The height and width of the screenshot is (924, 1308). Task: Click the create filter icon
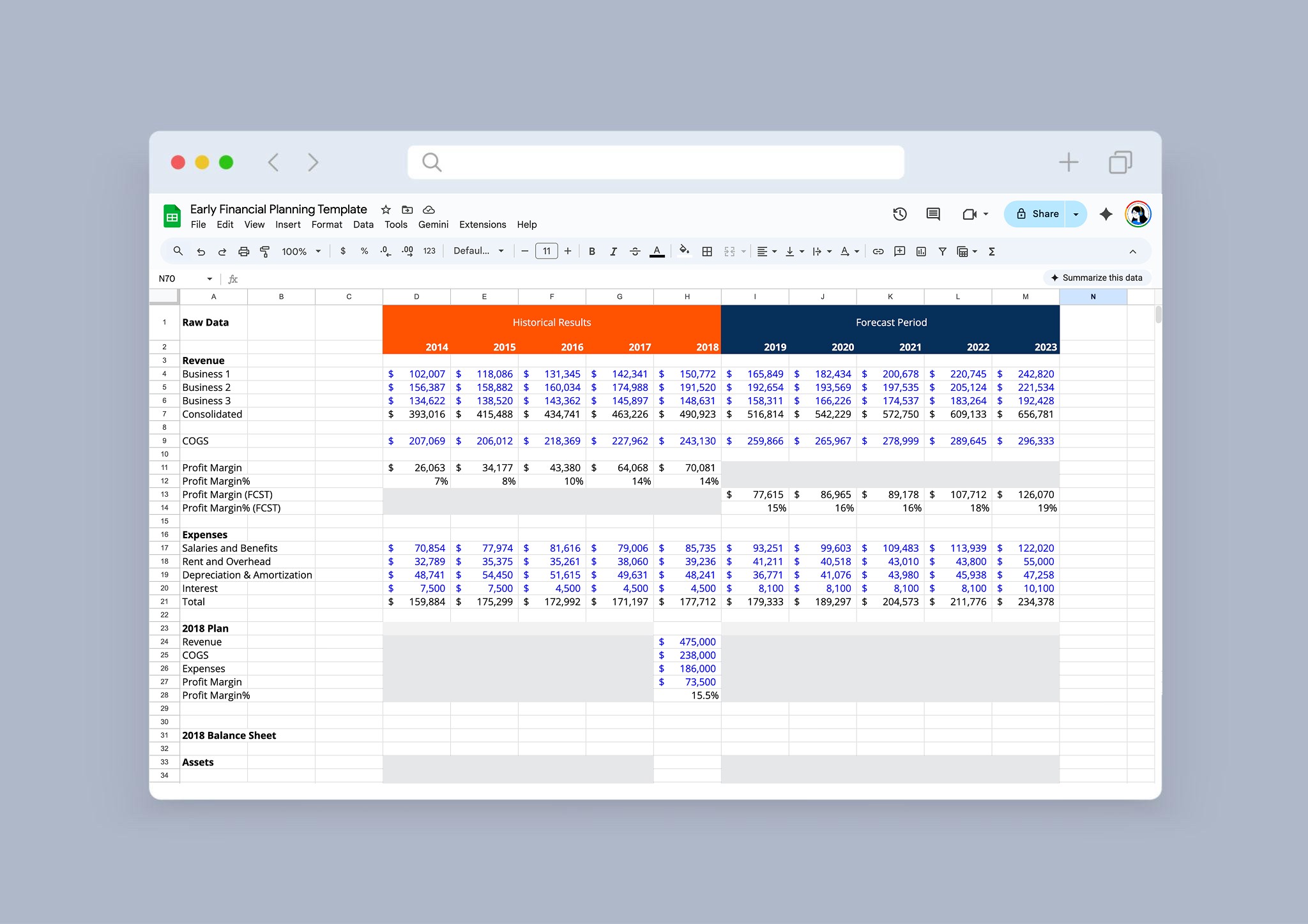(x=942, y=252)
